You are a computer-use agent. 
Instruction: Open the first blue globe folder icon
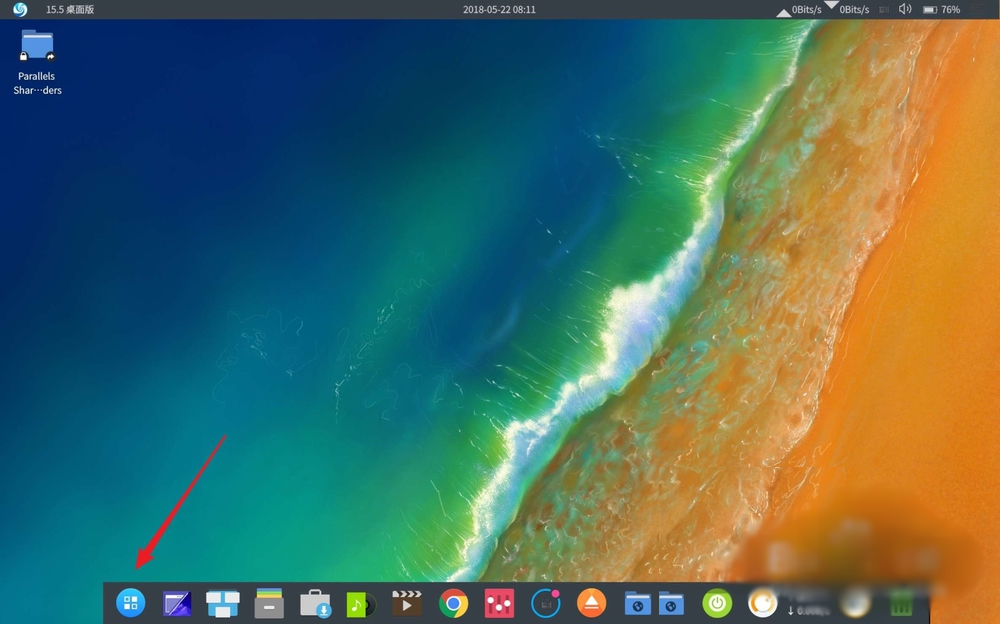coord(637,603)
